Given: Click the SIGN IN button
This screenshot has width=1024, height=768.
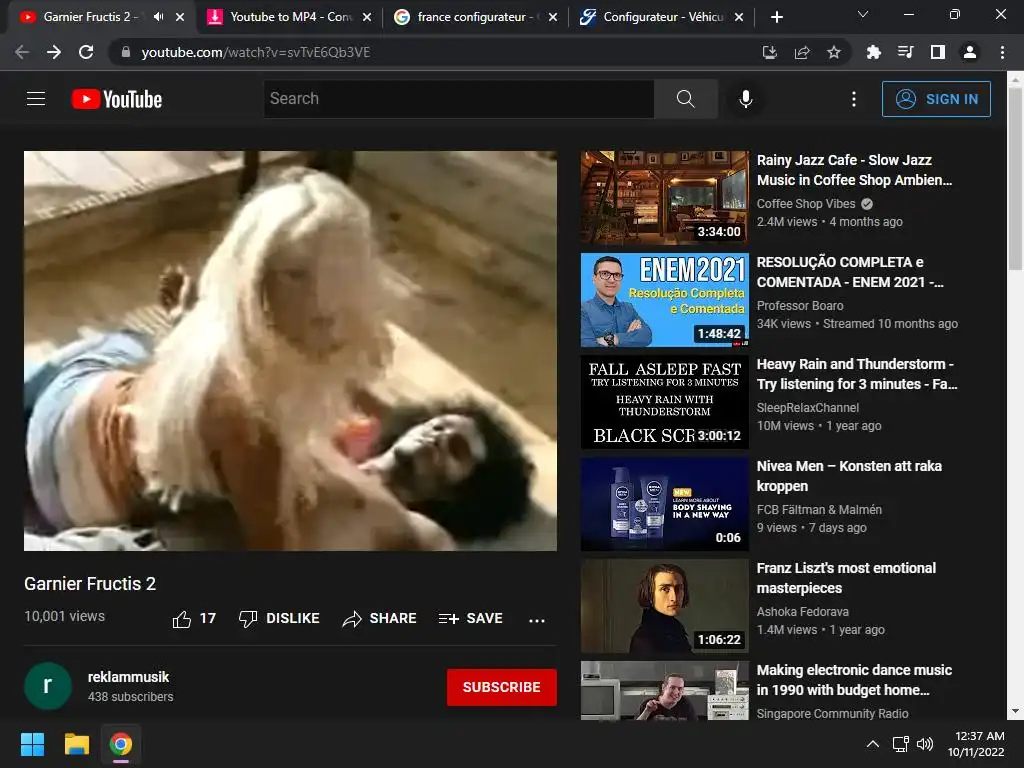Looking at the screenshot, I should pos(936,99).
